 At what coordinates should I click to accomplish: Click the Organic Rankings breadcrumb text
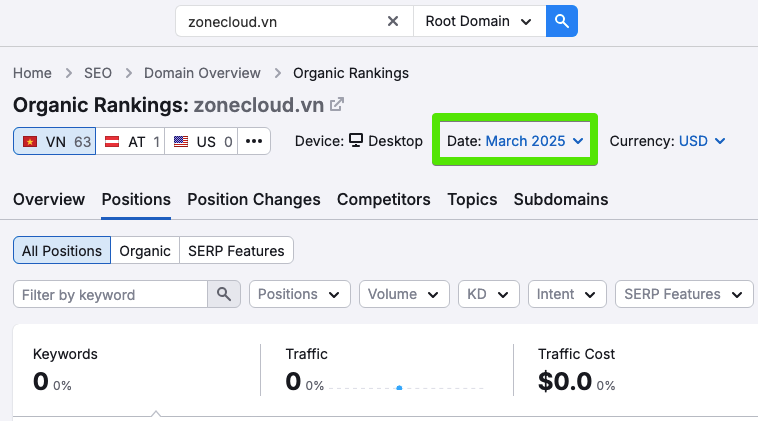click(351, 73)
